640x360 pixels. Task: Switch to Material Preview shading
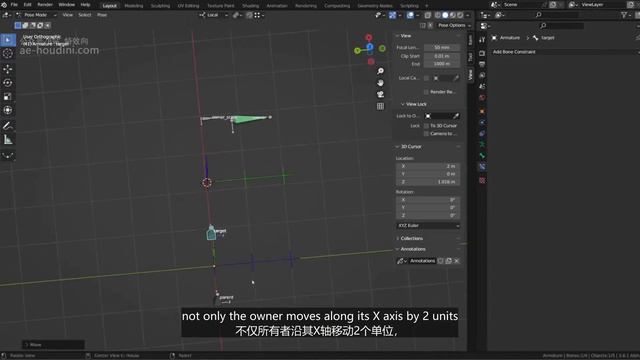pyautogui.click(x=453, y=15)
